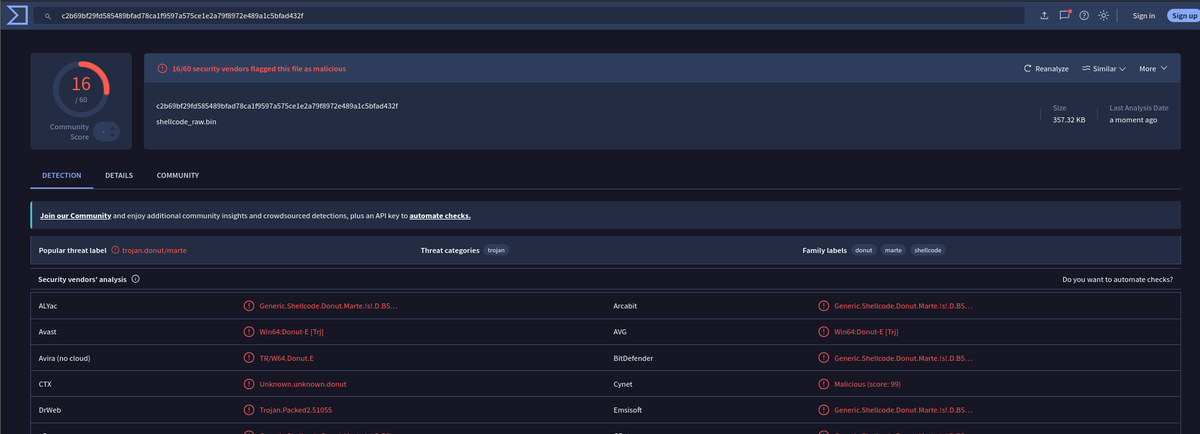Click the alert icon in the Arcabit row
This screenshot has width=1200, height=434.
point(823,305)
